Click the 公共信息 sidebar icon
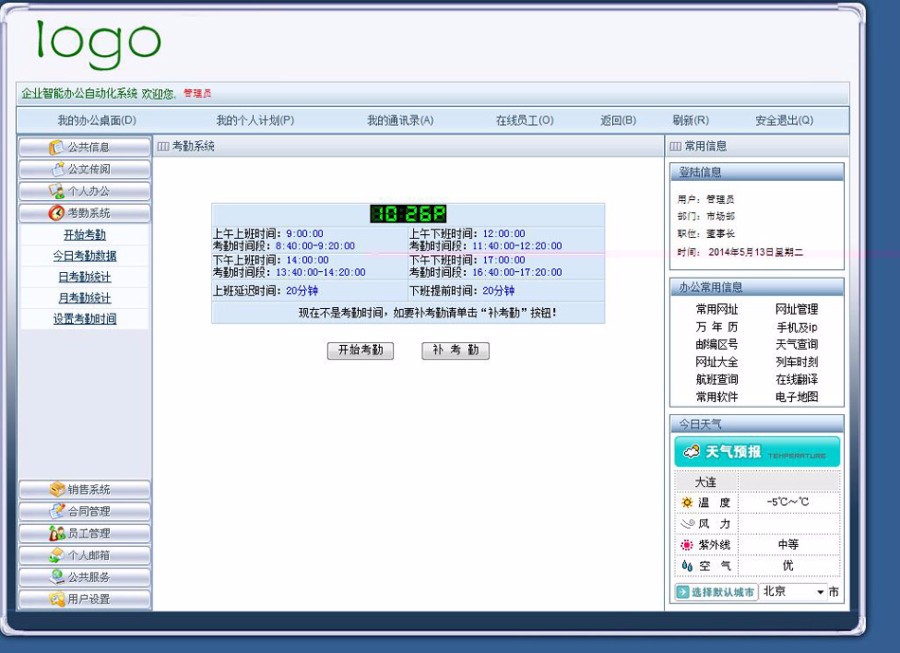 [x=56, y=147]
